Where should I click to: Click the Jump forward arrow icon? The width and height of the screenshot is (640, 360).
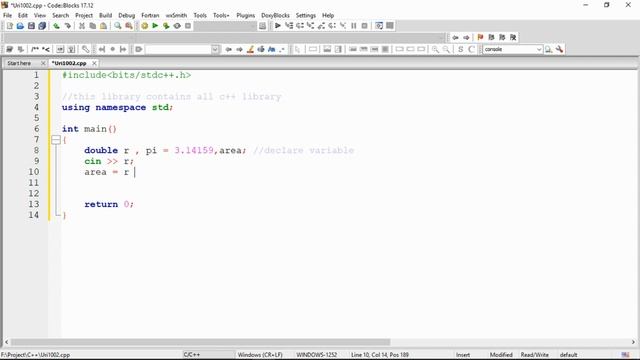tap(466, 38)
